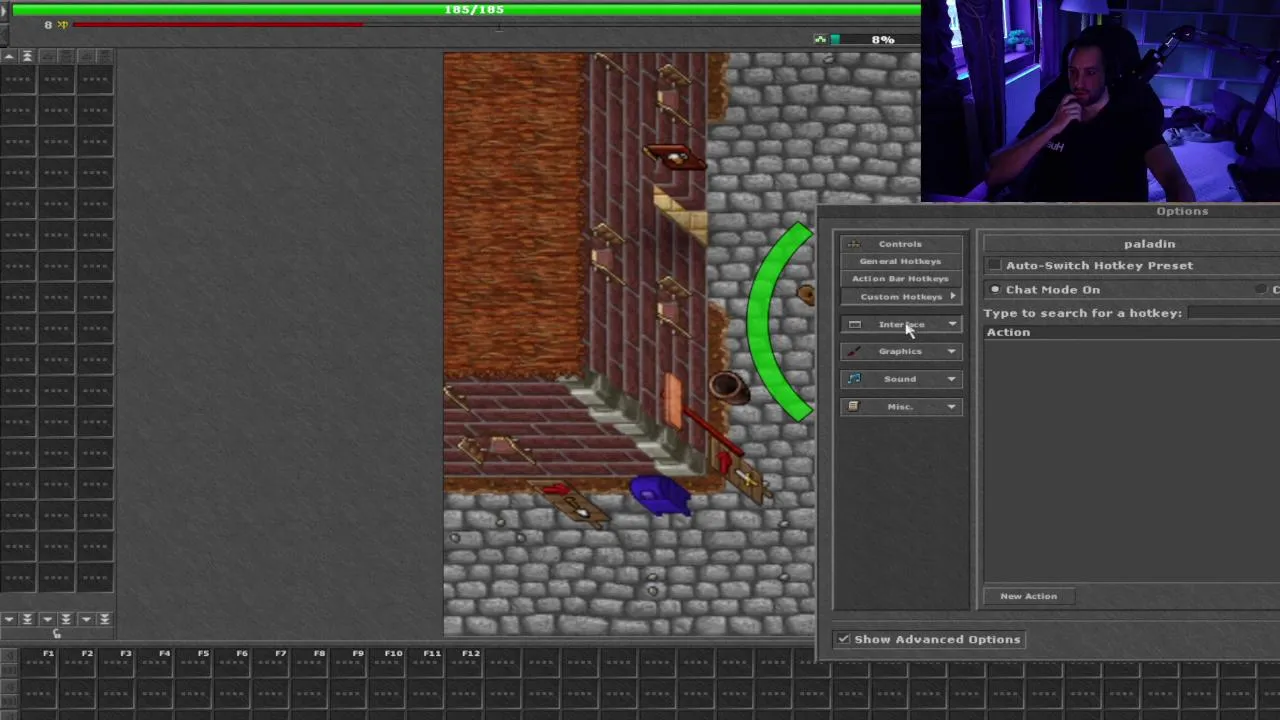
Task: Click the lock icon below left action bar
Action: tap(57, 633)
